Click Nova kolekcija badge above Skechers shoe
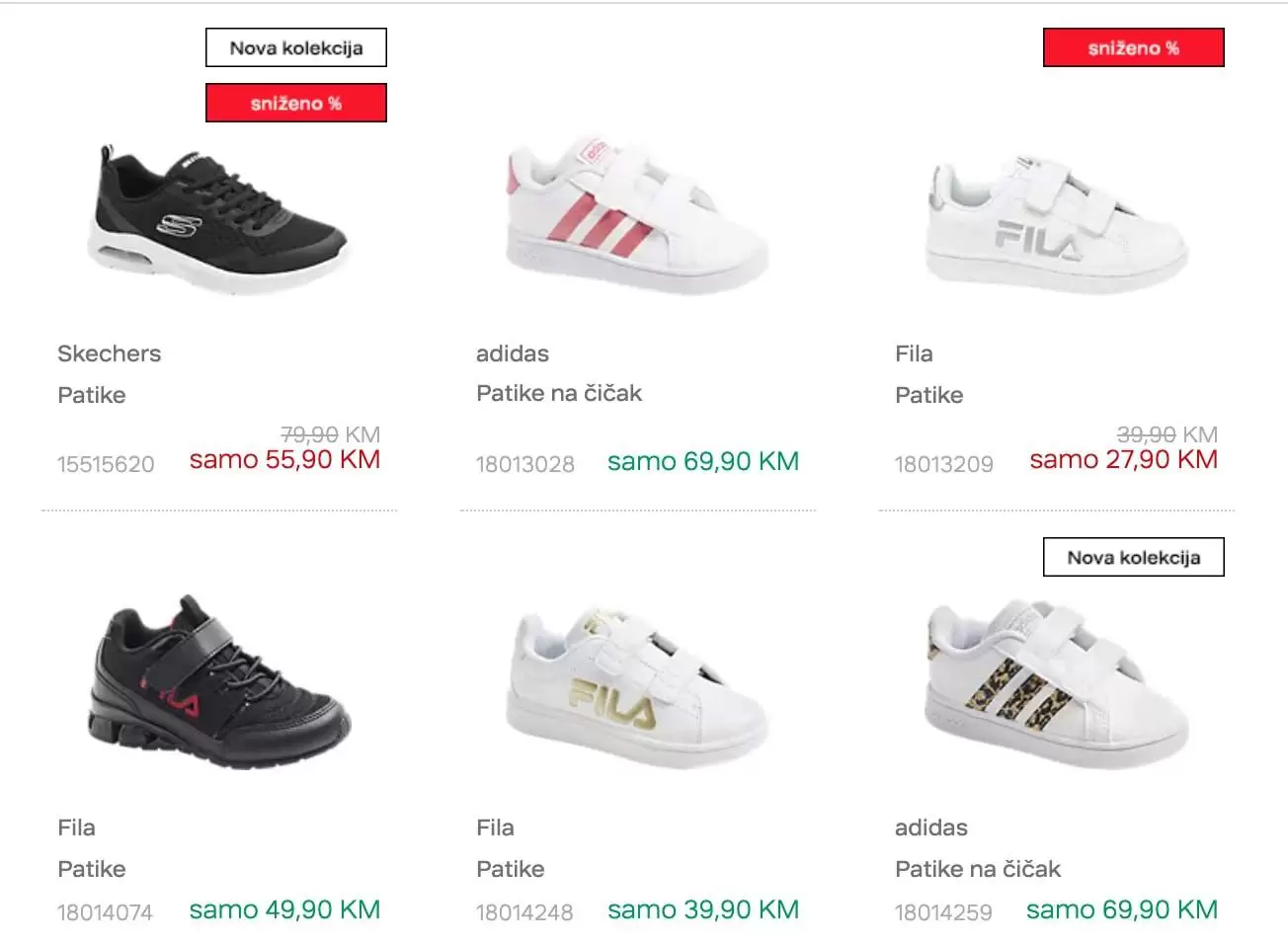 point(296,47)
